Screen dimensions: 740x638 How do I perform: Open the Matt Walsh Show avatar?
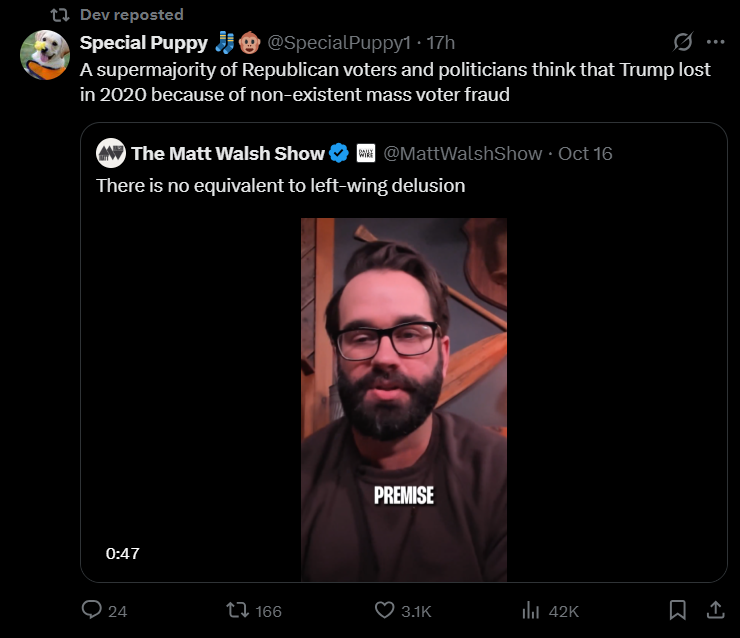pos(111,153)
